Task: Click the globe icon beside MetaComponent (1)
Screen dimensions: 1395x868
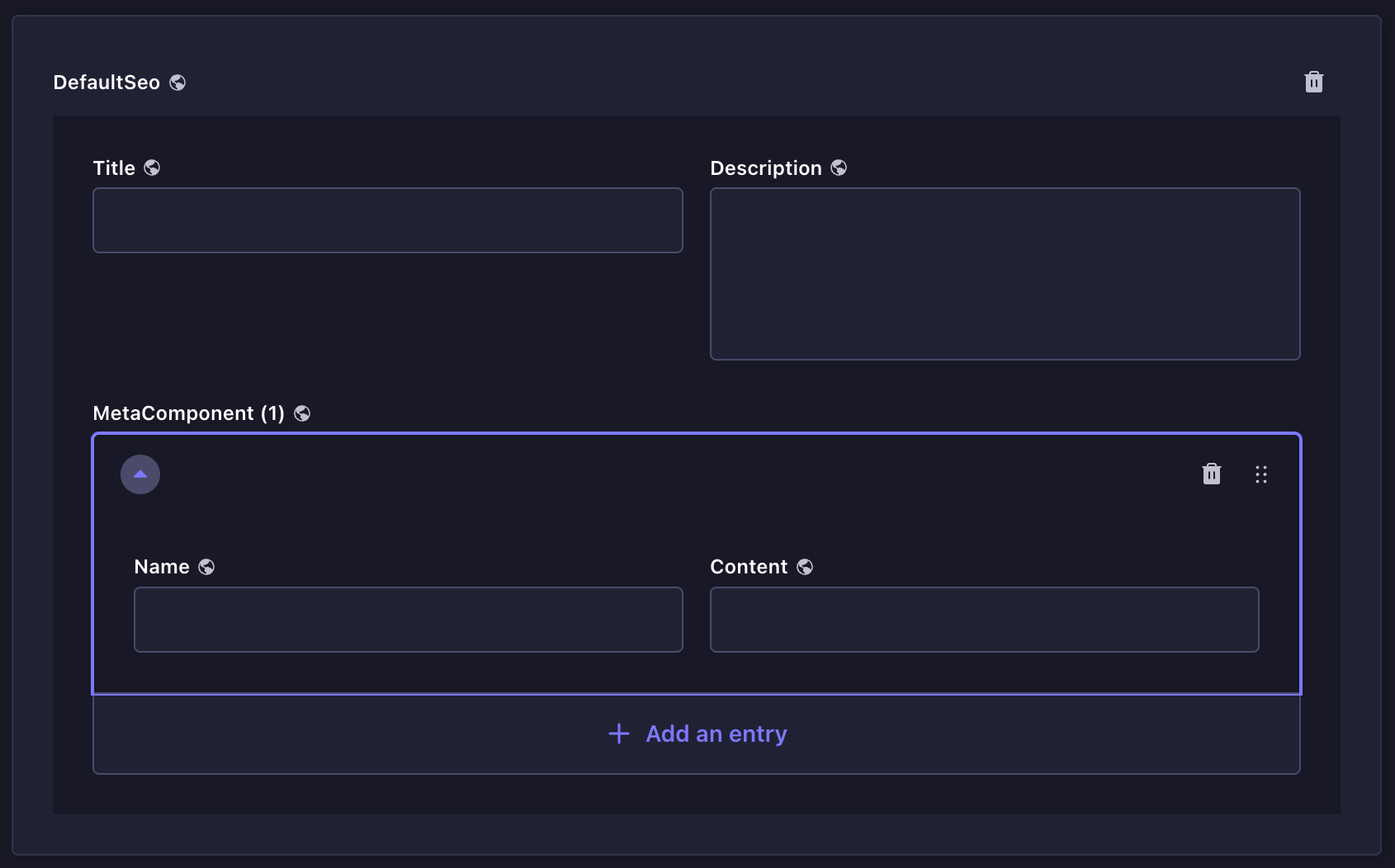Action: click(302, 413)
